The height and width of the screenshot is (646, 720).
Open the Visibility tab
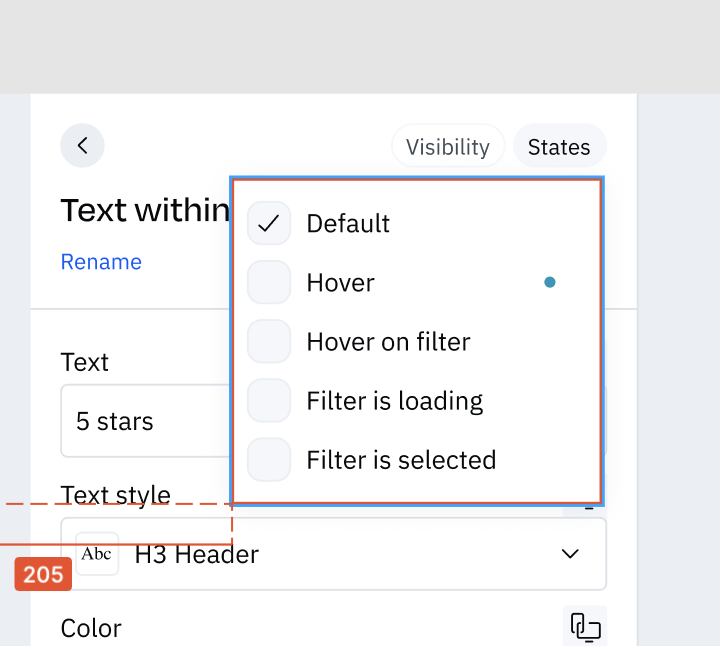click(x=448, y=147)
